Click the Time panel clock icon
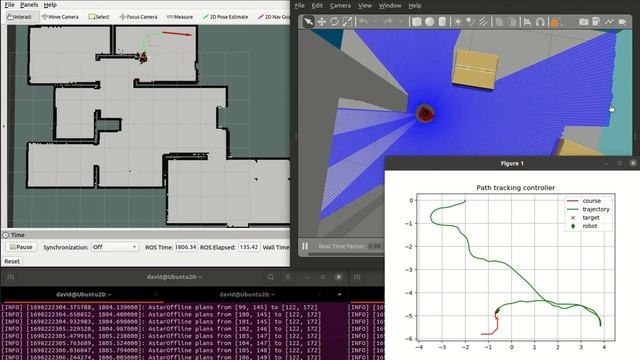640x360 pixels. pos(6,235)
